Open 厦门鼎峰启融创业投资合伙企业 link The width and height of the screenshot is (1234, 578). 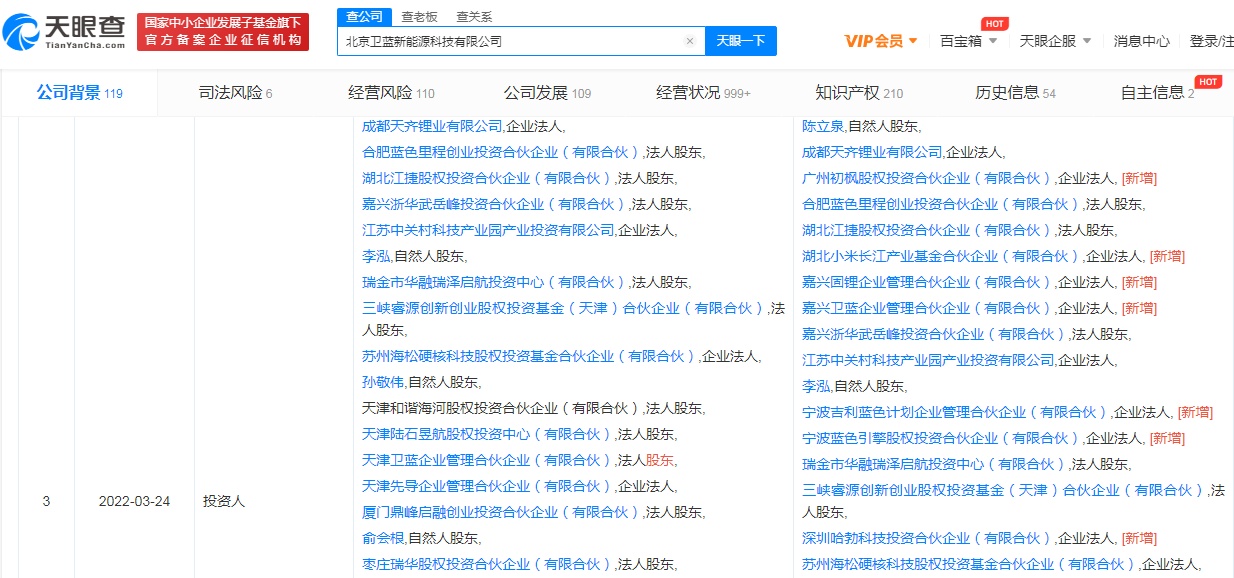pos(502,512)
